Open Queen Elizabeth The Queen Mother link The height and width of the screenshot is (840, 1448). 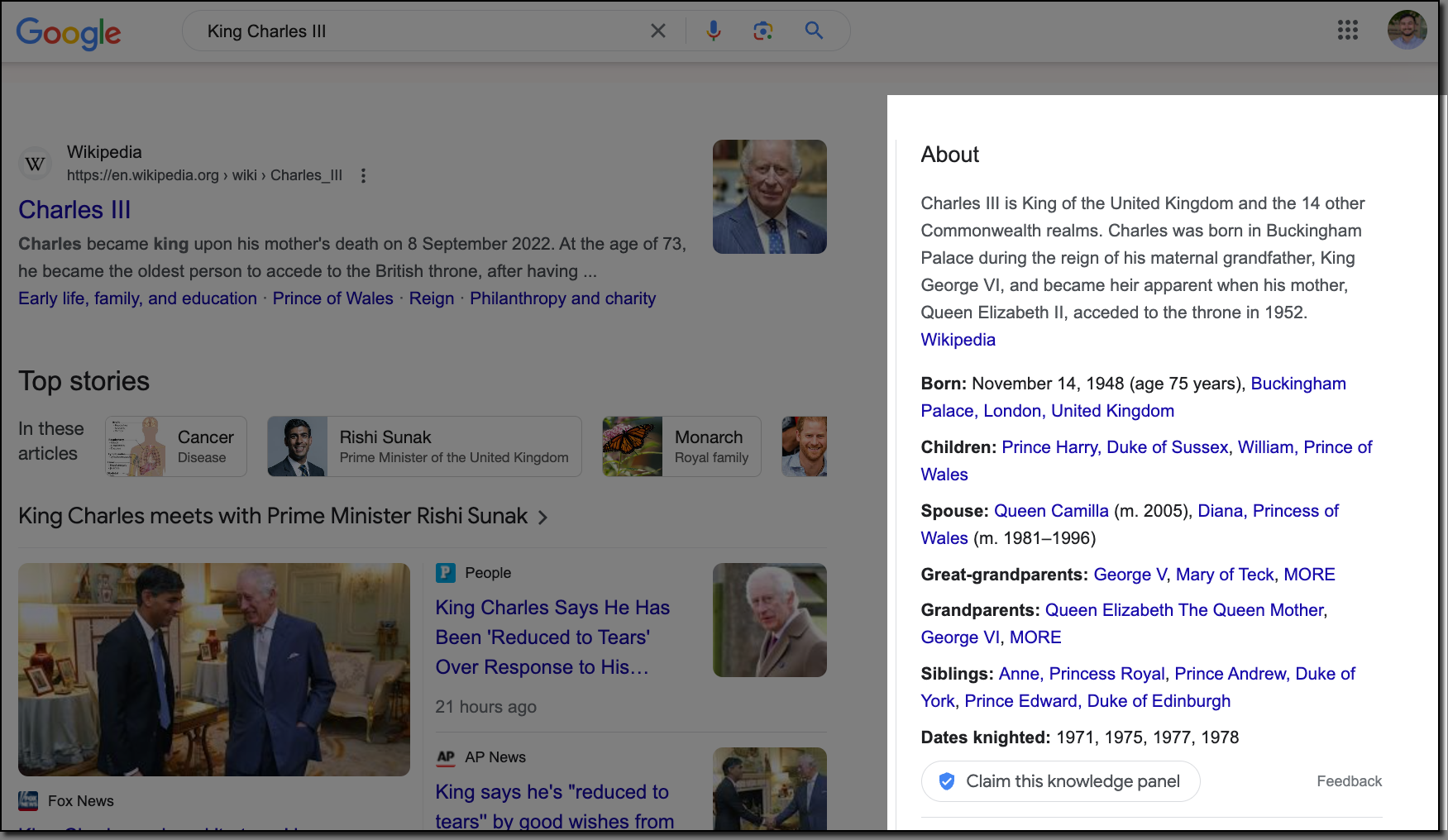tap(1185, 610)
